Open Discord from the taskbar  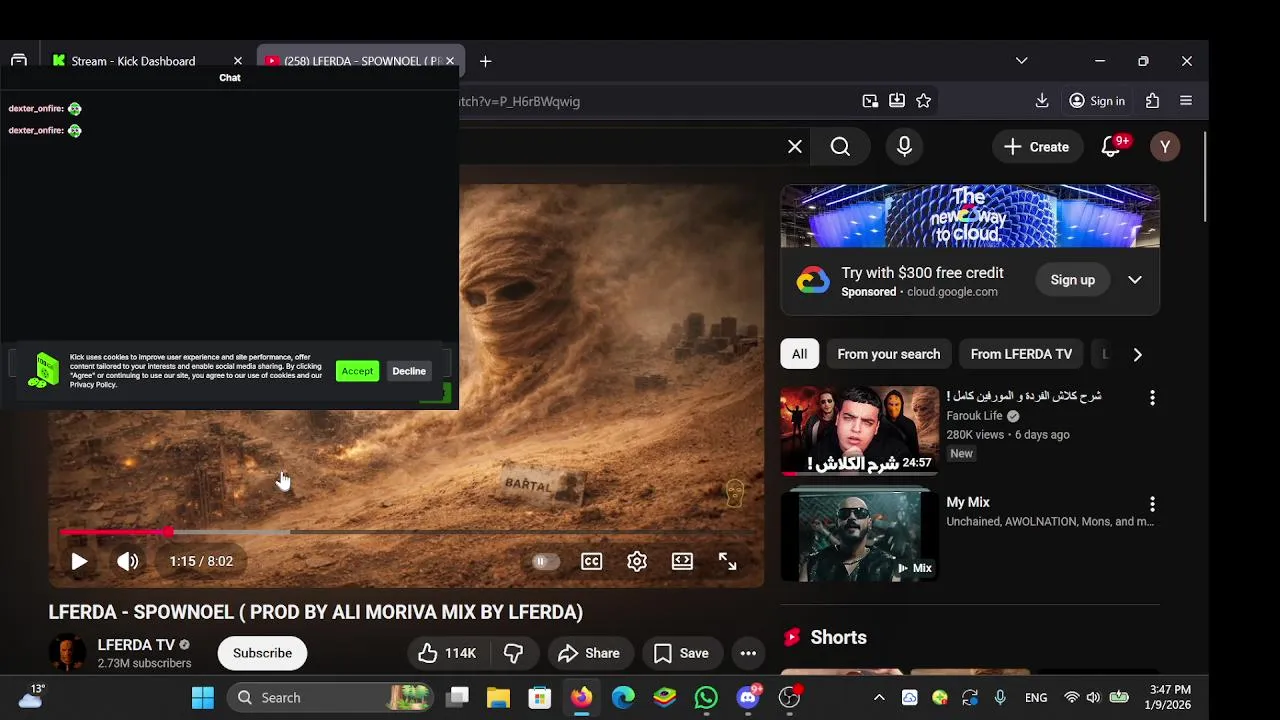click(748, 698)
